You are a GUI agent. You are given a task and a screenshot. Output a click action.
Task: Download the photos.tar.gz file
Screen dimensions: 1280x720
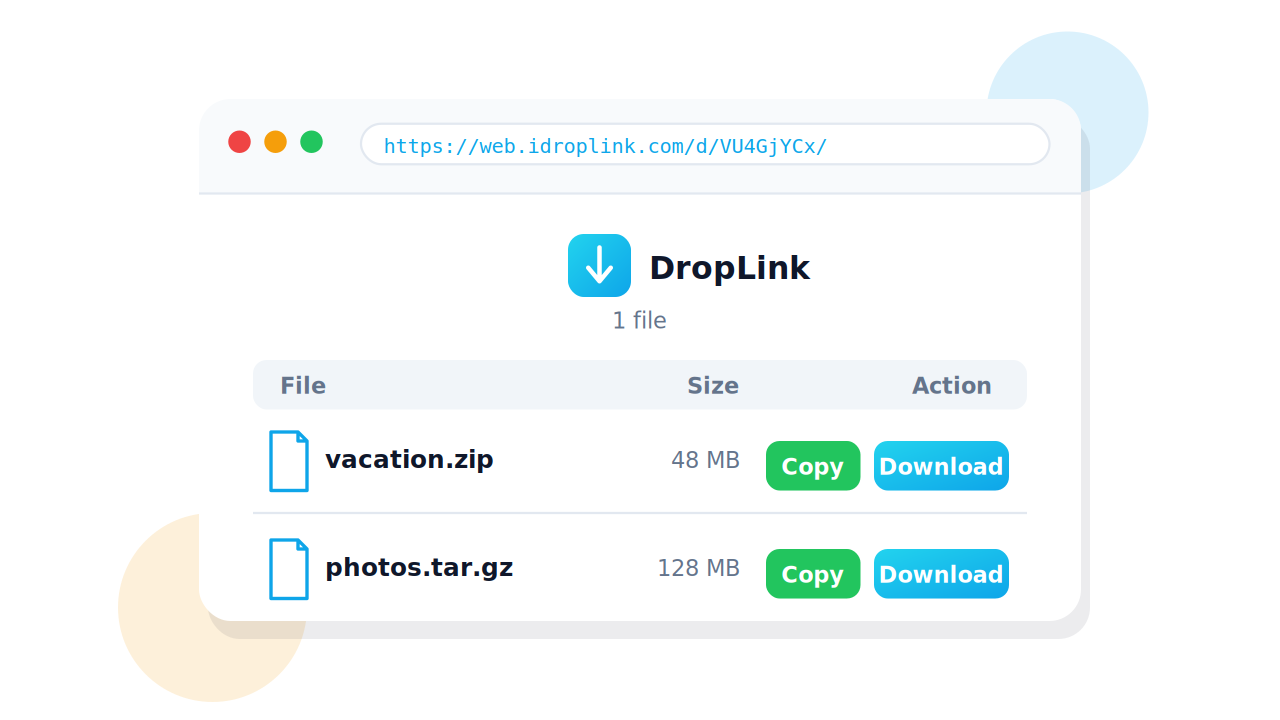click(x=941, y=574)
